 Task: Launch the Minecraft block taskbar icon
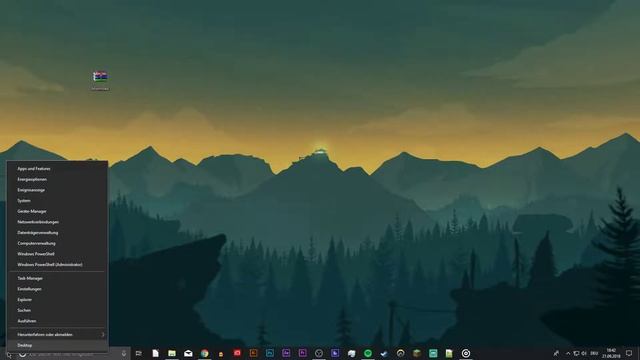pos(417,353)
